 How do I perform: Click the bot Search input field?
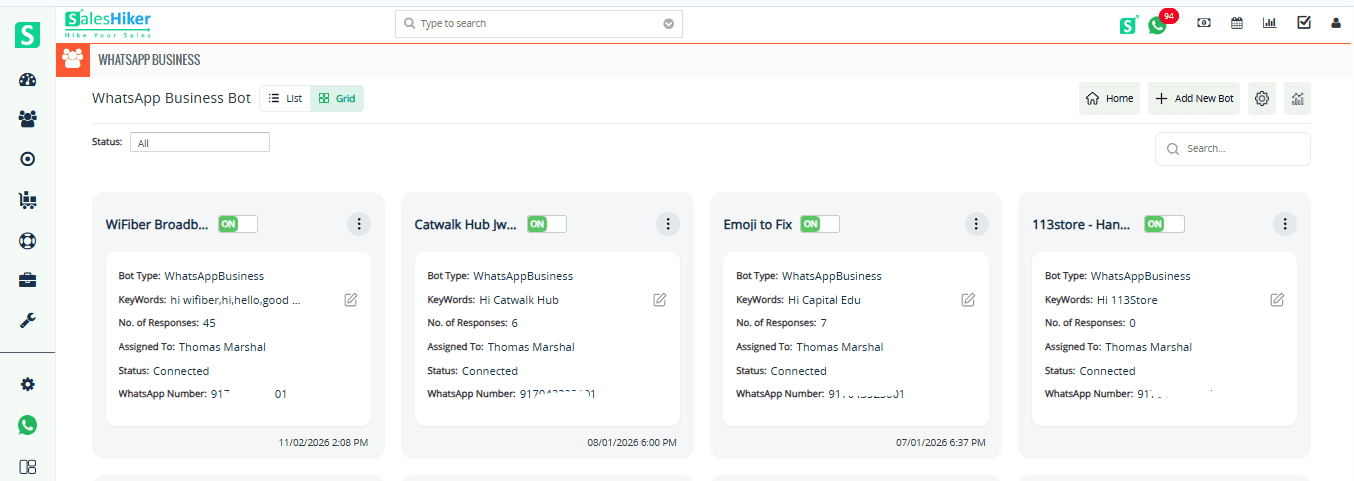[x=1242, y=149]
